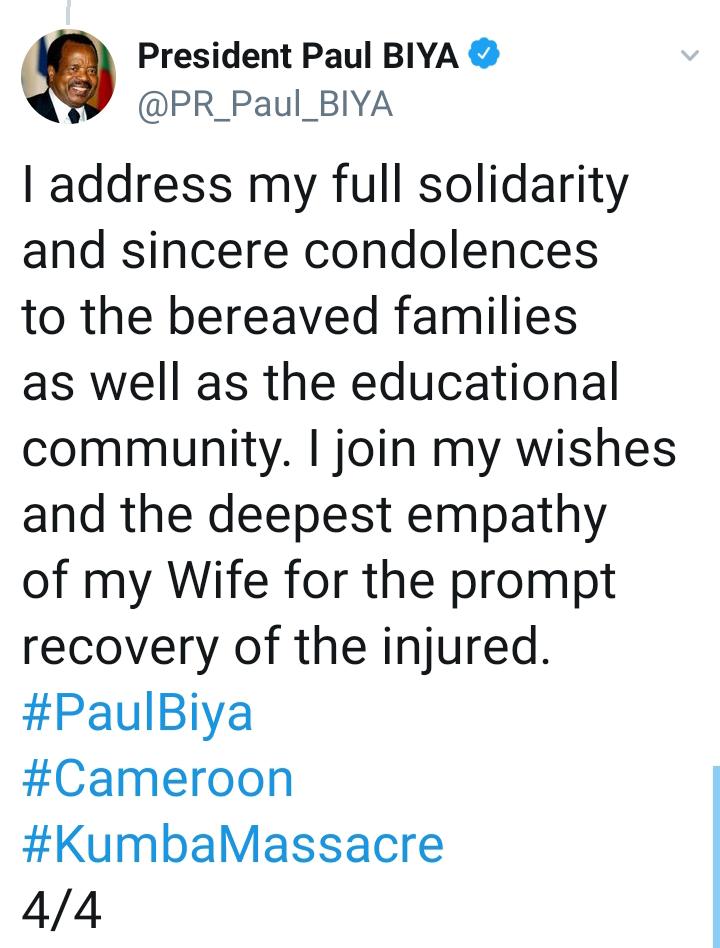Click the 4/4 thread counter text

[x=62, y=911]
